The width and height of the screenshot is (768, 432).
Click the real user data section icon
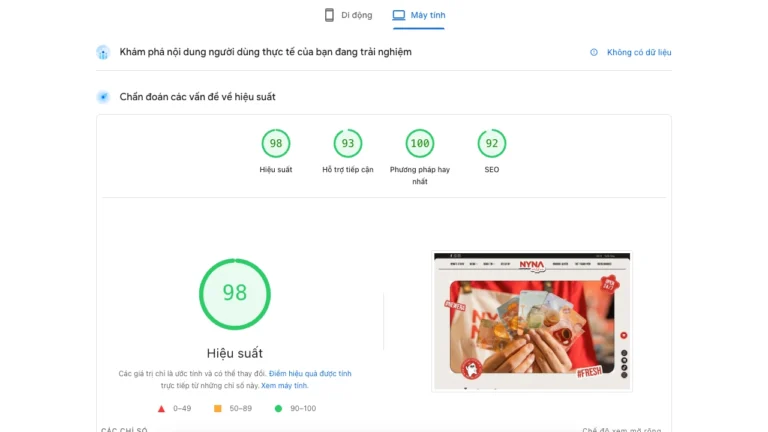(x=103, y=52)
